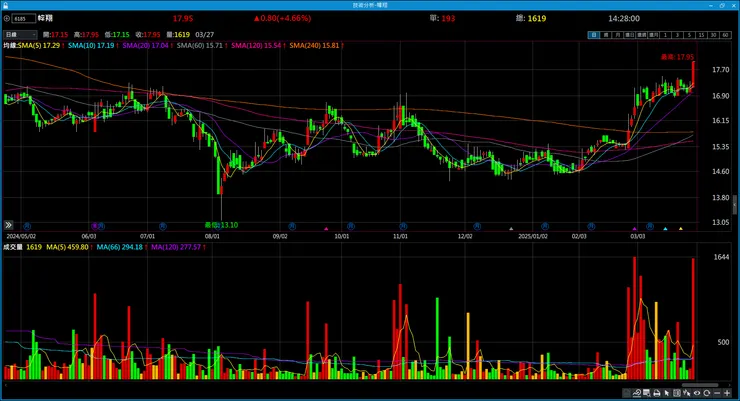
Task: Select the adjusted daily period button
Action: pyautogui.click(x=630, y=35)
